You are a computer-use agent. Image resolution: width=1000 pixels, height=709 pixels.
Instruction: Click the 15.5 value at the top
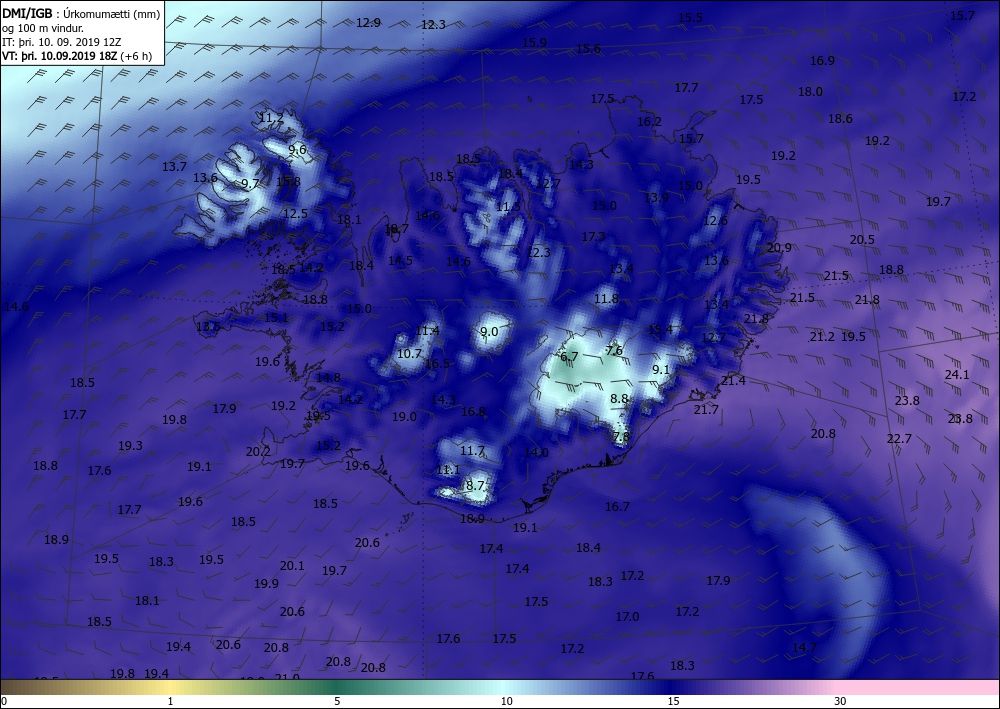click(690, 17)
